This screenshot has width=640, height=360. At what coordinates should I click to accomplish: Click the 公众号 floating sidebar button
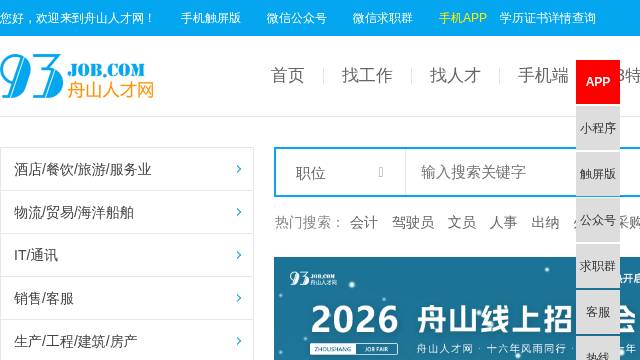pos(598,220)
